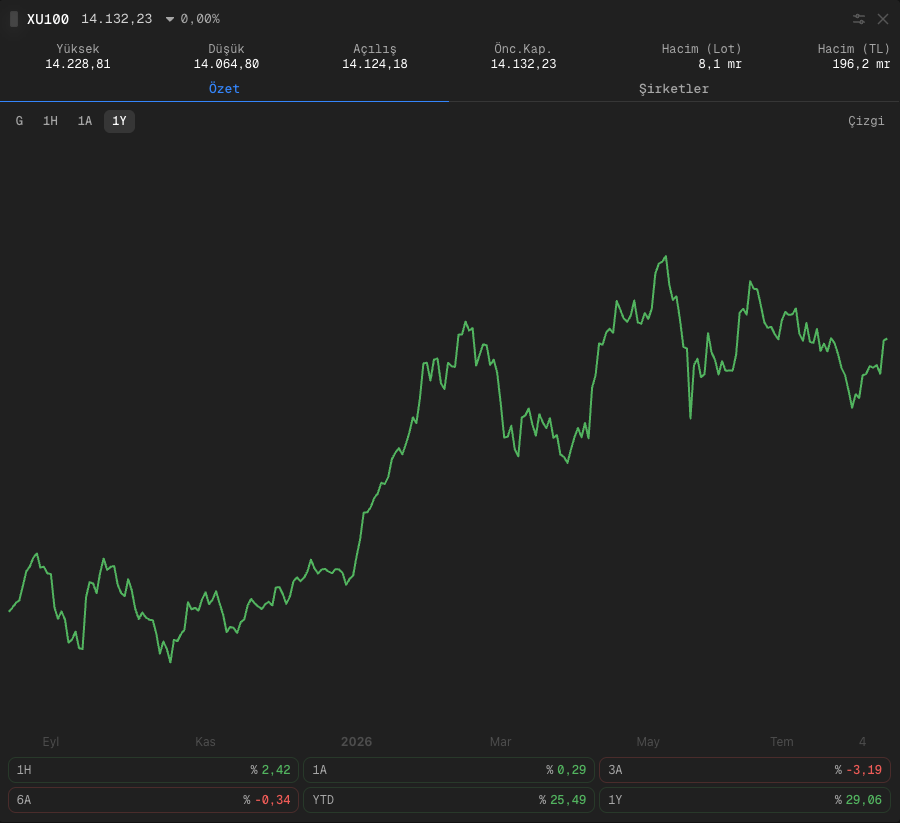Click the 1A performance box showing 0,29
900x823 pixels.
point(449,770)
